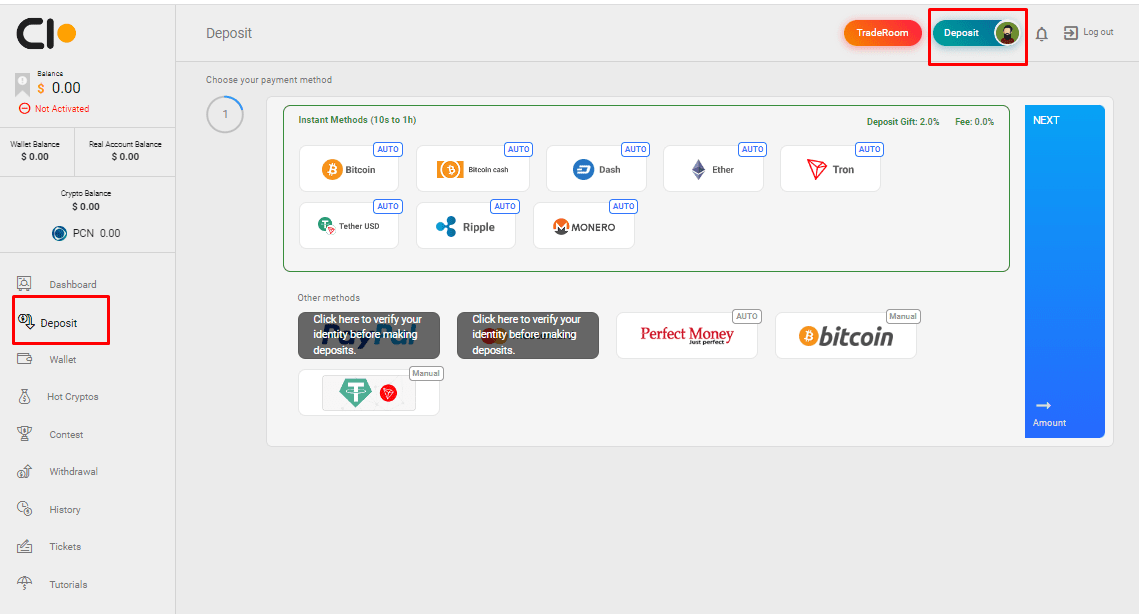This screenshot has height=614, width=1139.
Task: Open the TradeRoom button
Action: 882,33
